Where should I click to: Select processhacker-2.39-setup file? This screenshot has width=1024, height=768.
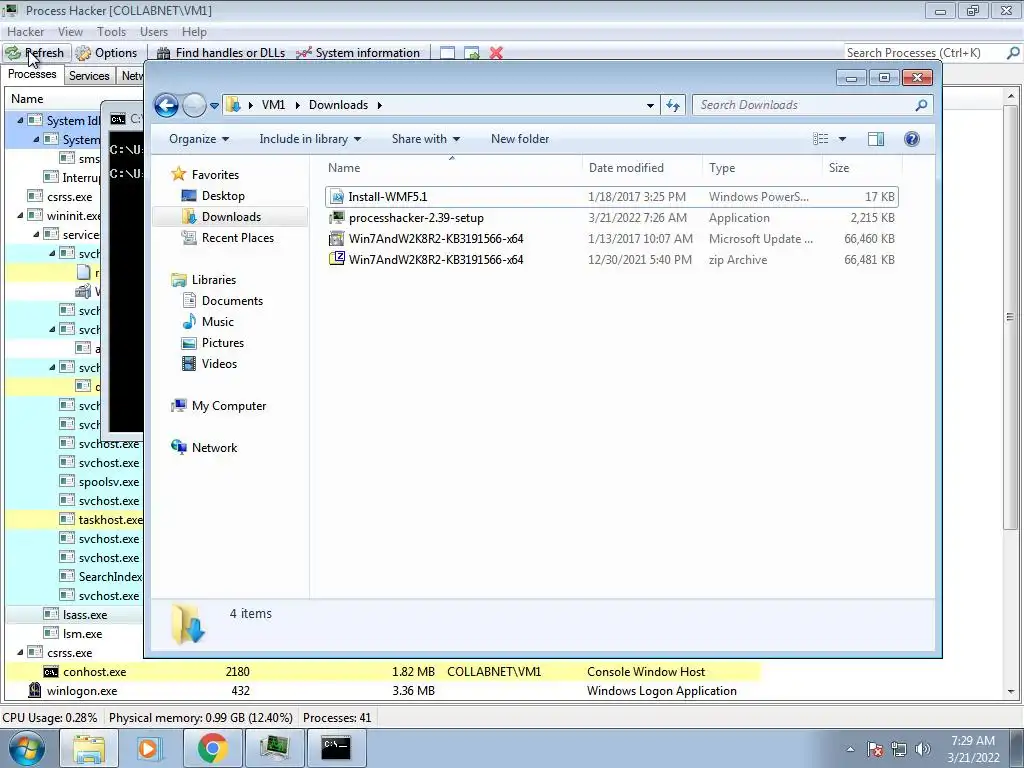click(612, 217)
